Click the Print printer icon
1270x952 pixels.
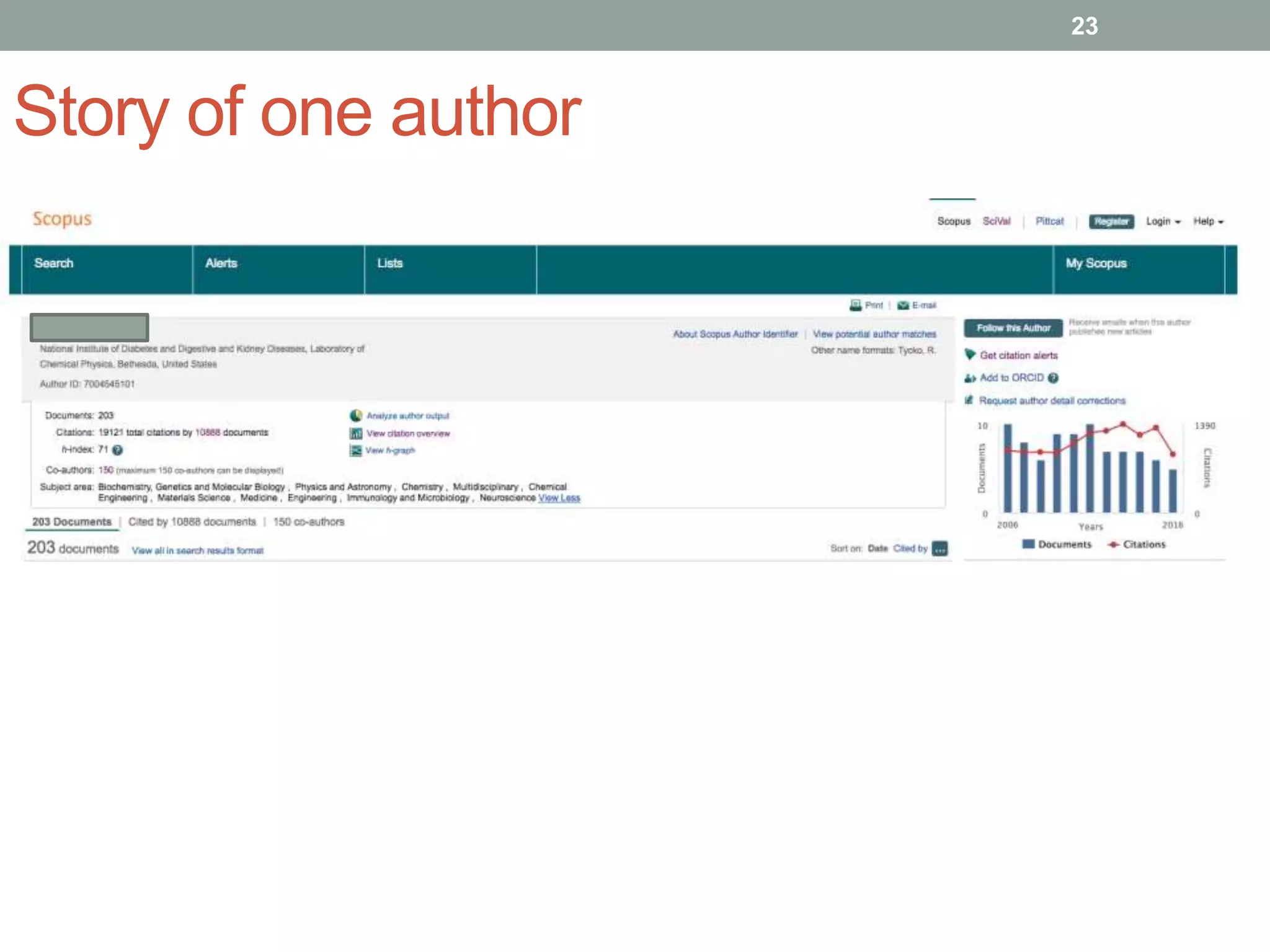click(856, 305)
